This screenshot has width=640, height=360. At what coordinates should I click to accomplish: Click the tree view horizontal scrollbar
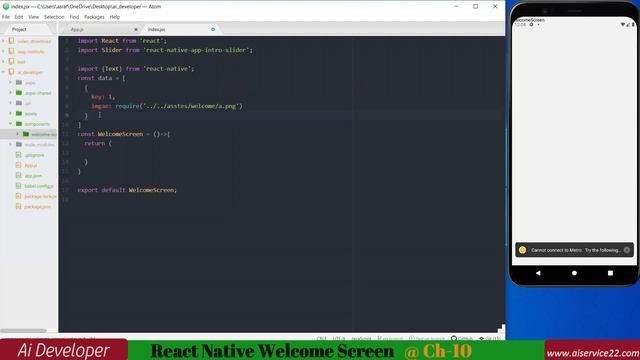(23, 331)
